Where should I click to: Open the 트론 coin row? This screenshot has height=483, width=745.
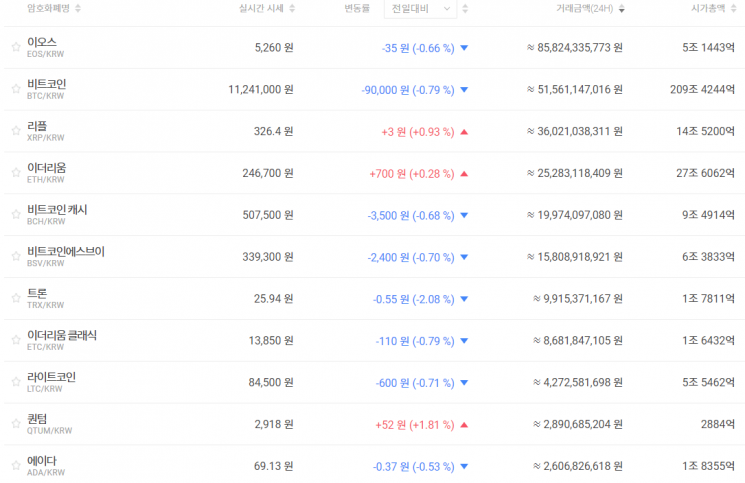point(372,298)
